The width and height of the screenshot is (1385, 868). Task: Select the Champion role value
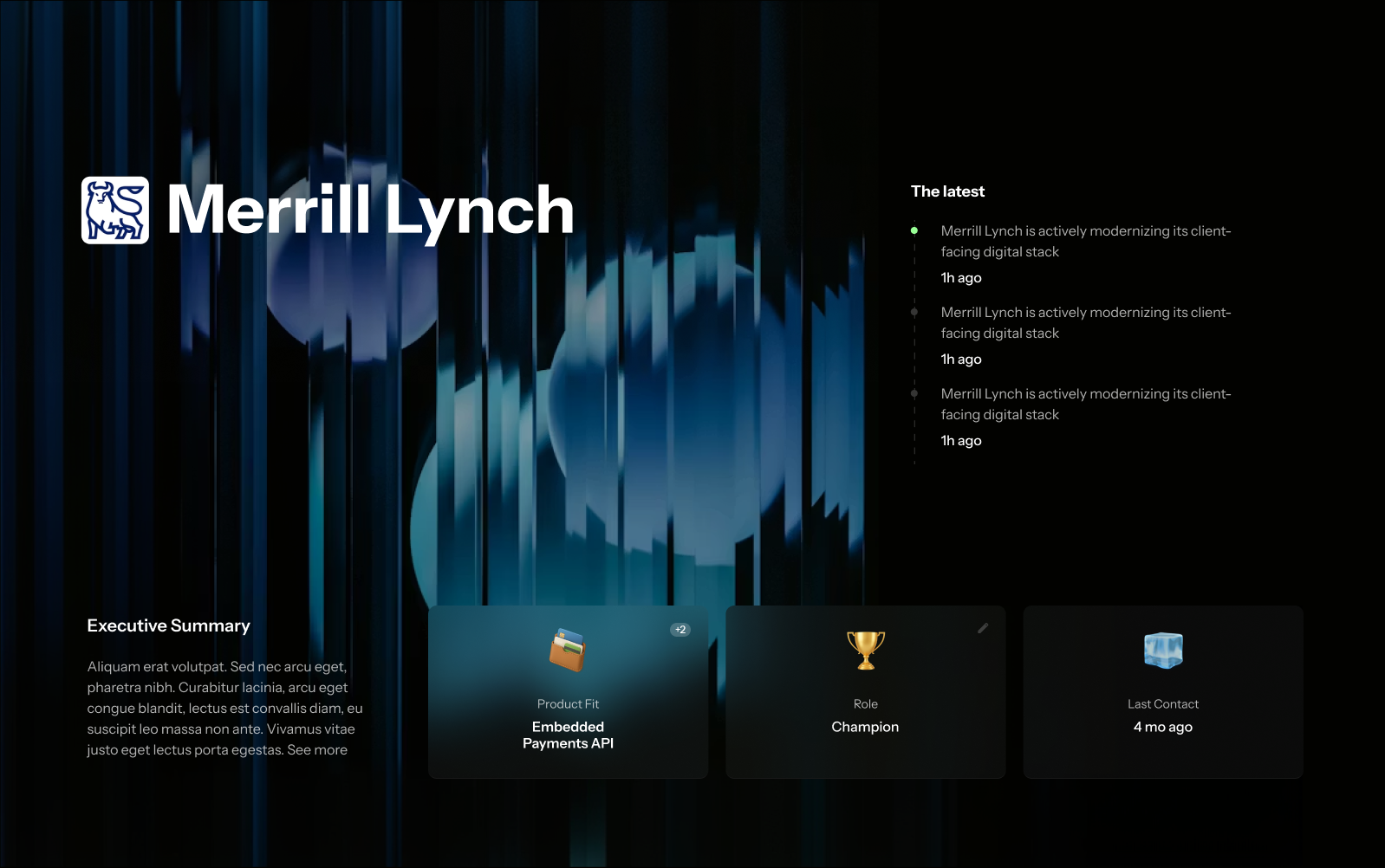click(x=865, y=727)
